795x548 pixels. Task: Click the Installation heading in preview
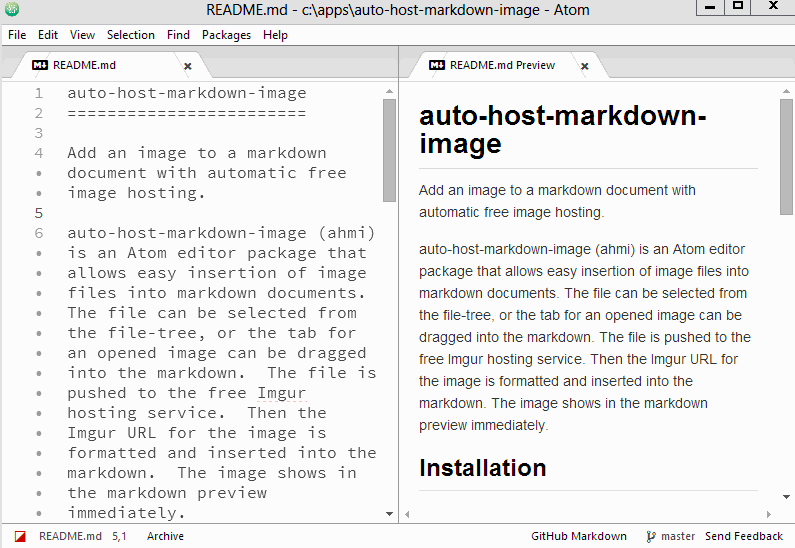click(483, 468)
